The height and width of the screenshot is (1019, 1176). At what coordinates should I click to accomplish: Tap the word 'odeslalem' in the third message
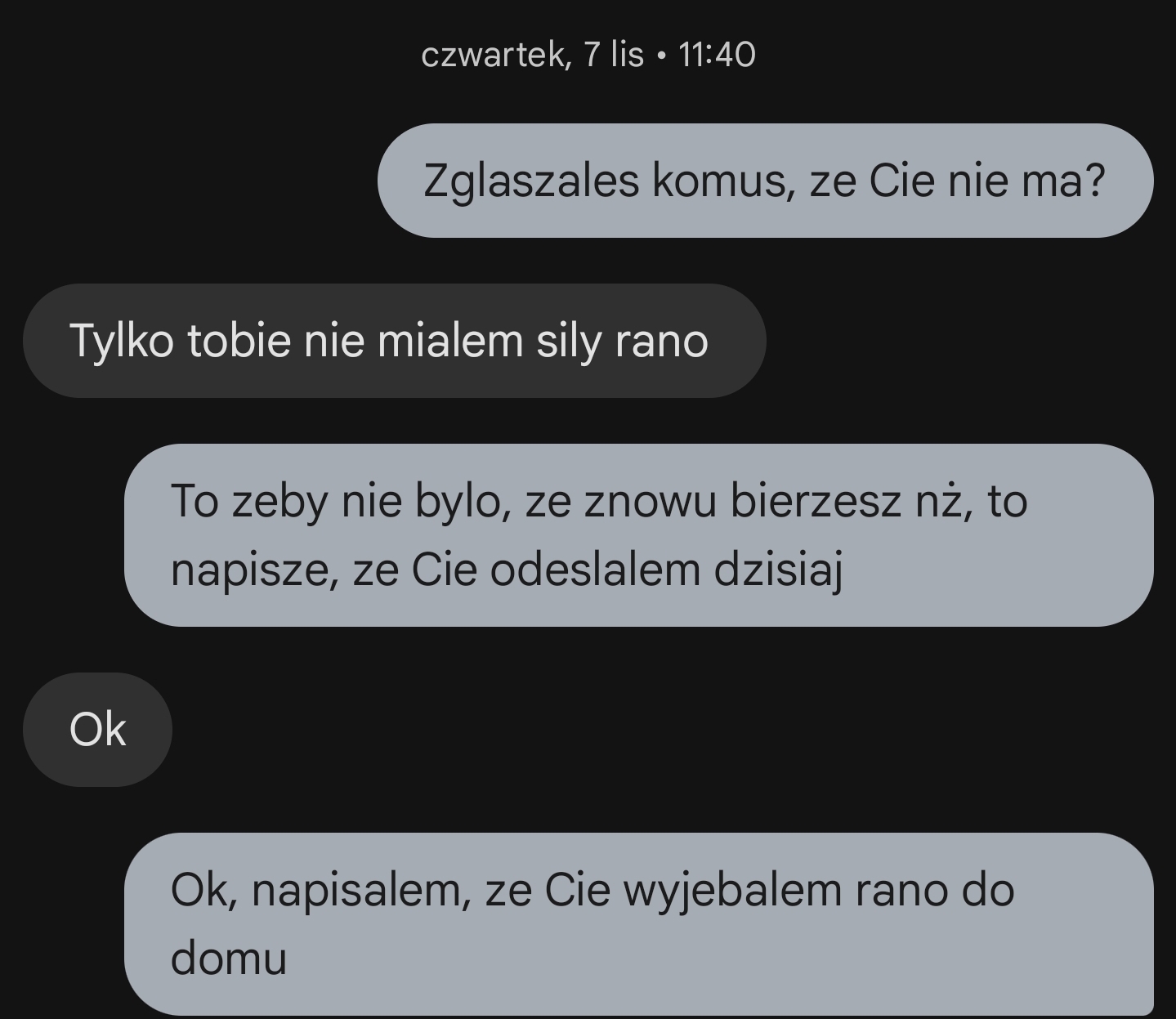(x=595, y=570)
